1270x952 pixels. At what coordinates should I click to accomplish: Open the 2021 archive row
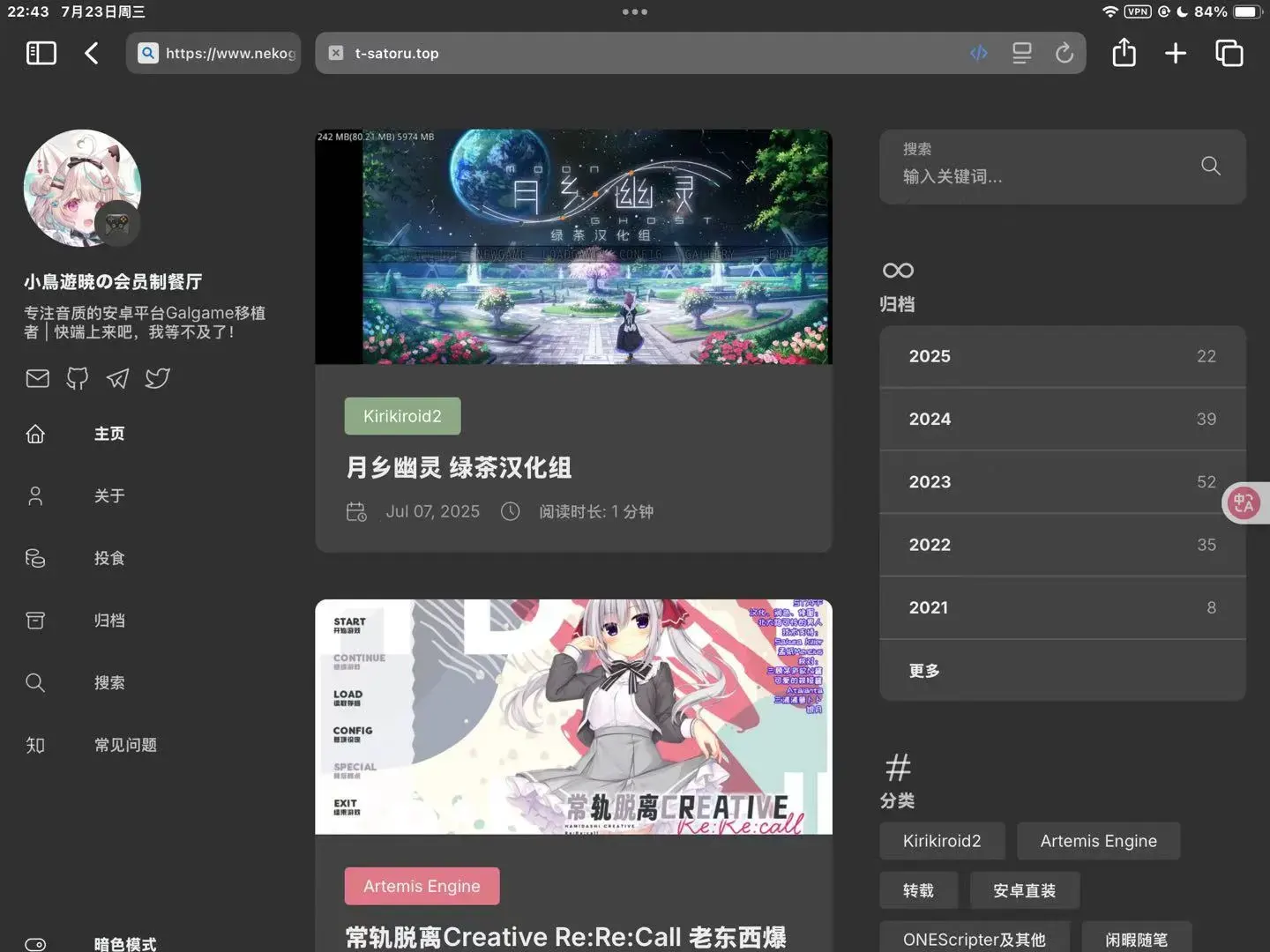click(x=1063, y=607)
